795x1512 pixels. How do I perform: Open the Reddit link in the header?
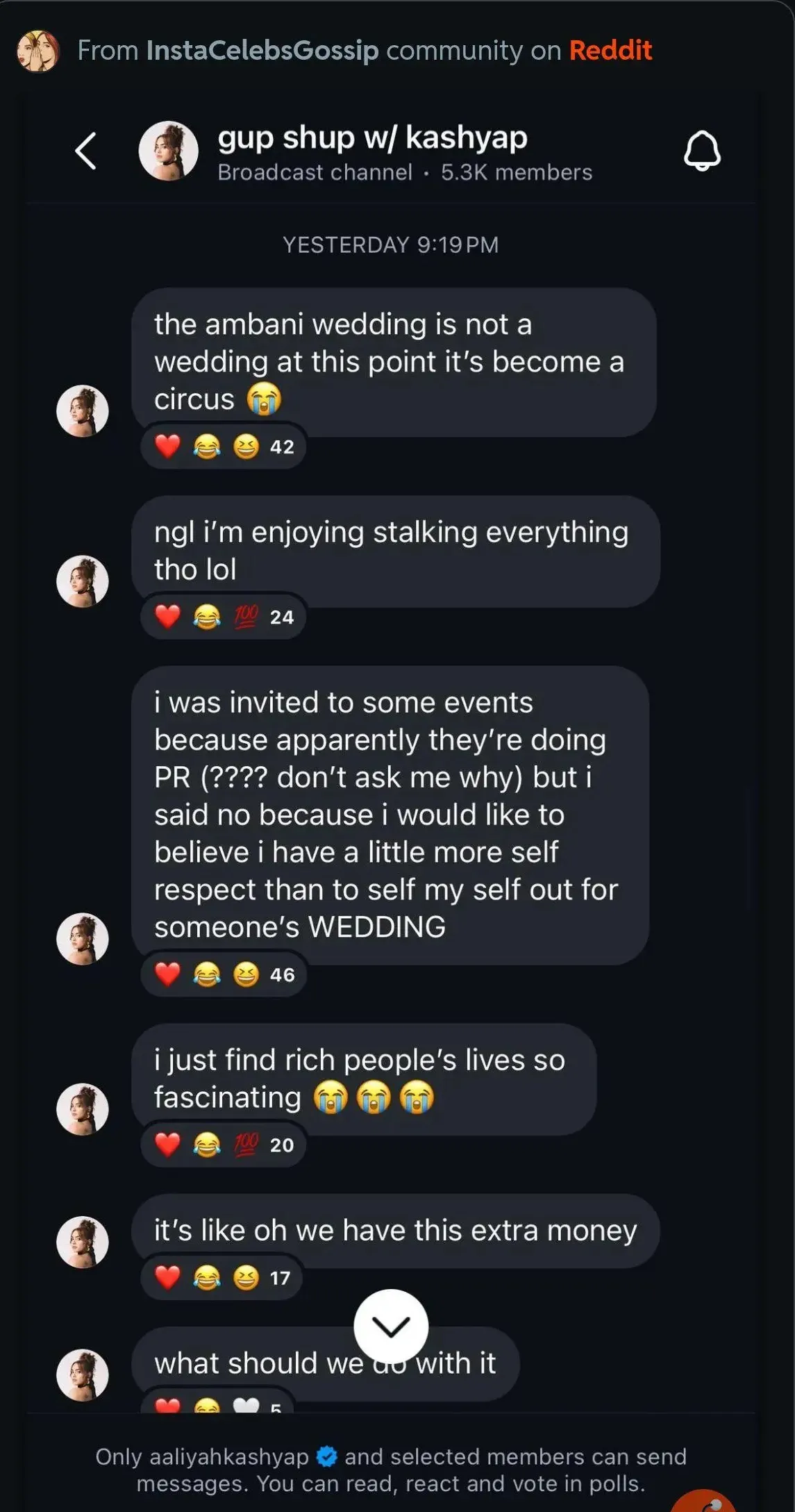pos(610,51)
